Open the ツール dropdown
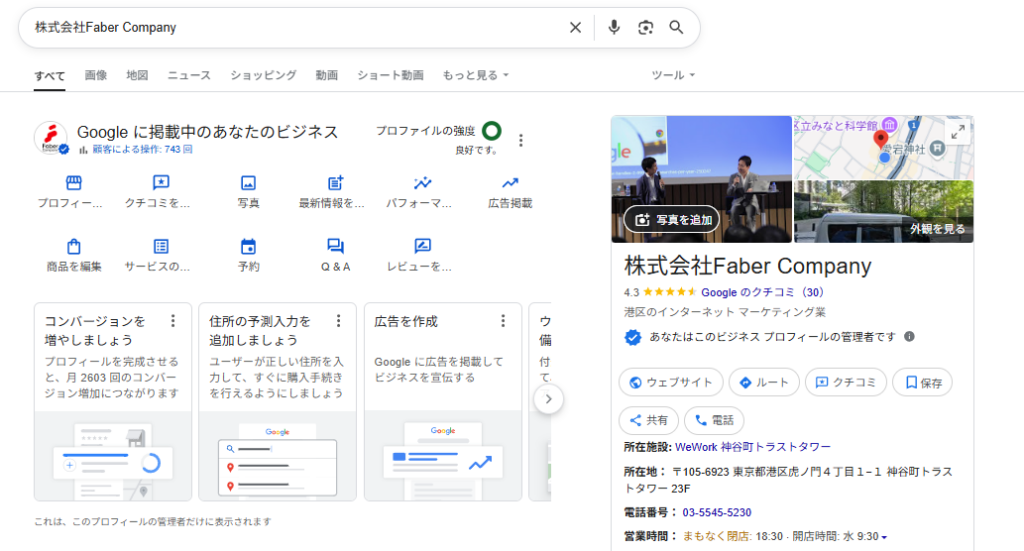 point(673,75)
